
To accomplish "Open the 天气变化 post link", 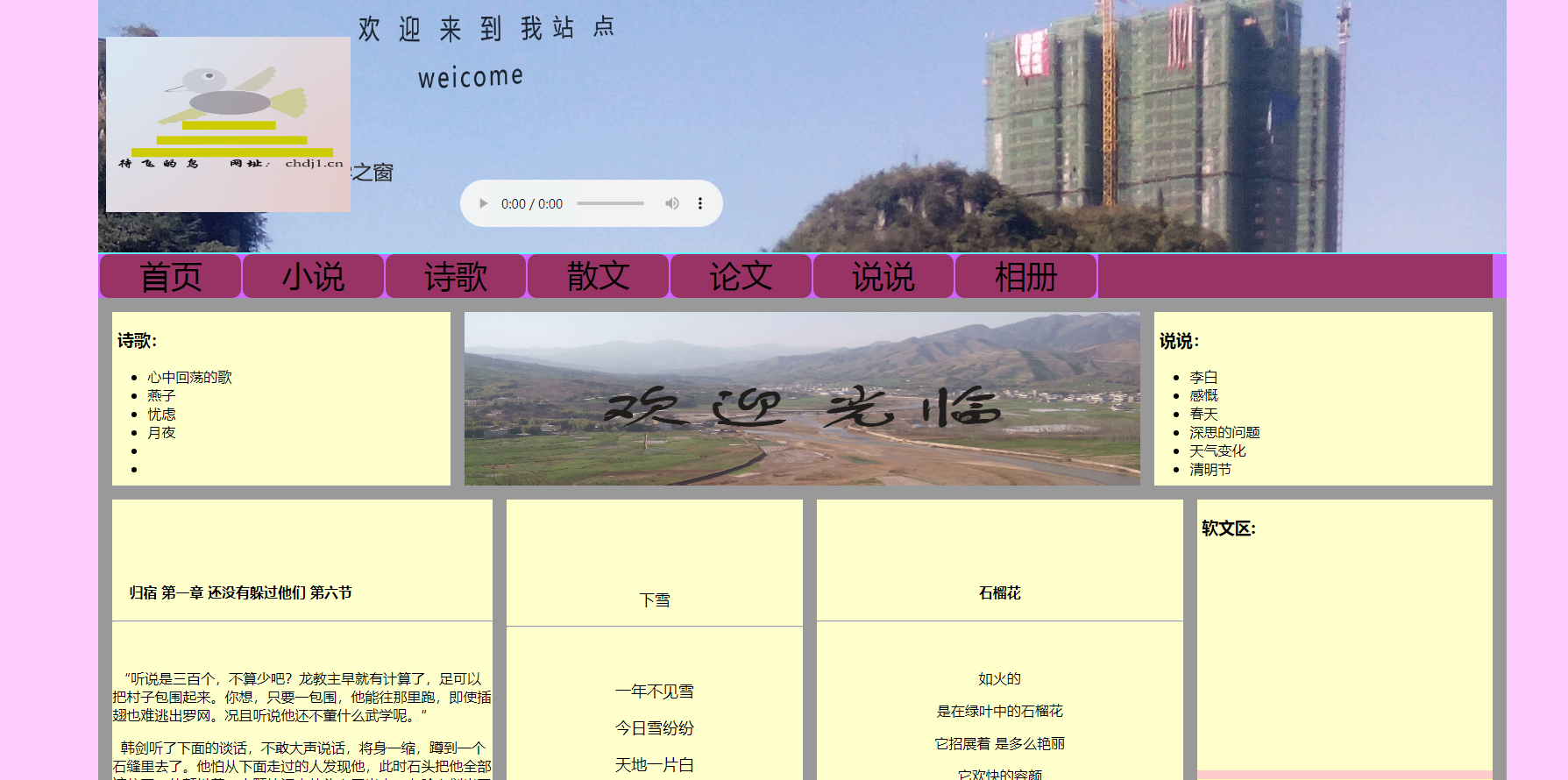I will click(1217, 450).
